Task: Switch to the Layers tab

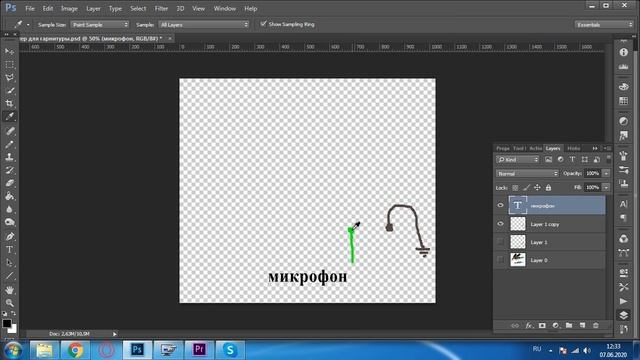Action: point(553,148)
